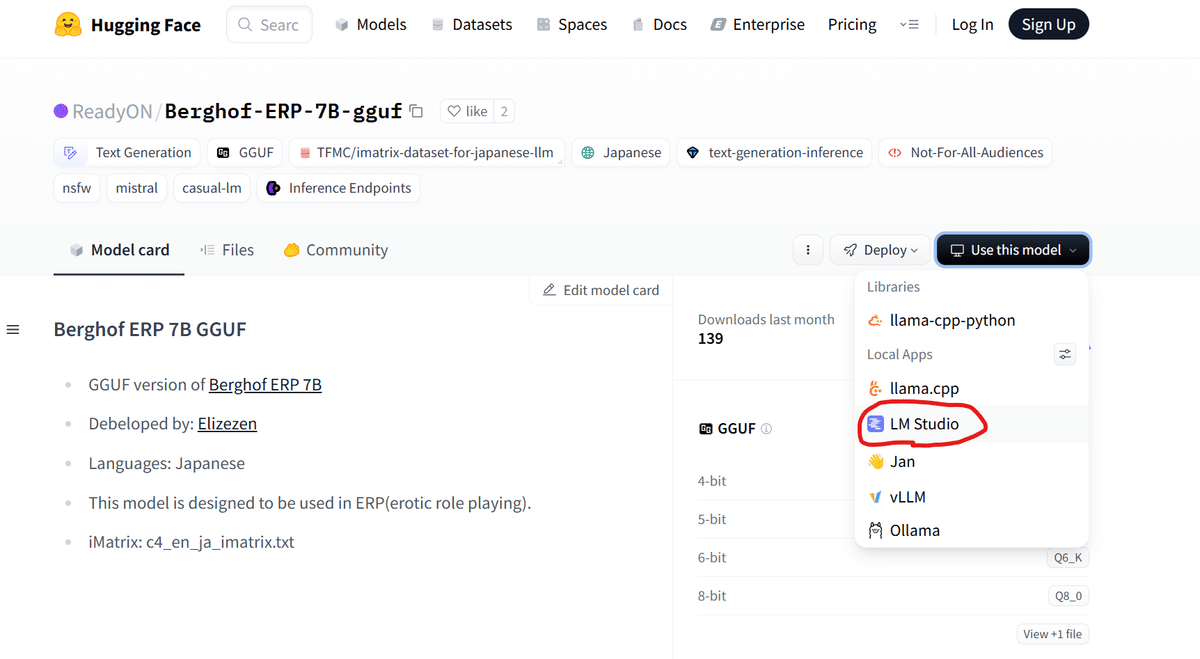Switch to the Community tab
Viewport: 1200px width, 659px height.
(335, 250)
